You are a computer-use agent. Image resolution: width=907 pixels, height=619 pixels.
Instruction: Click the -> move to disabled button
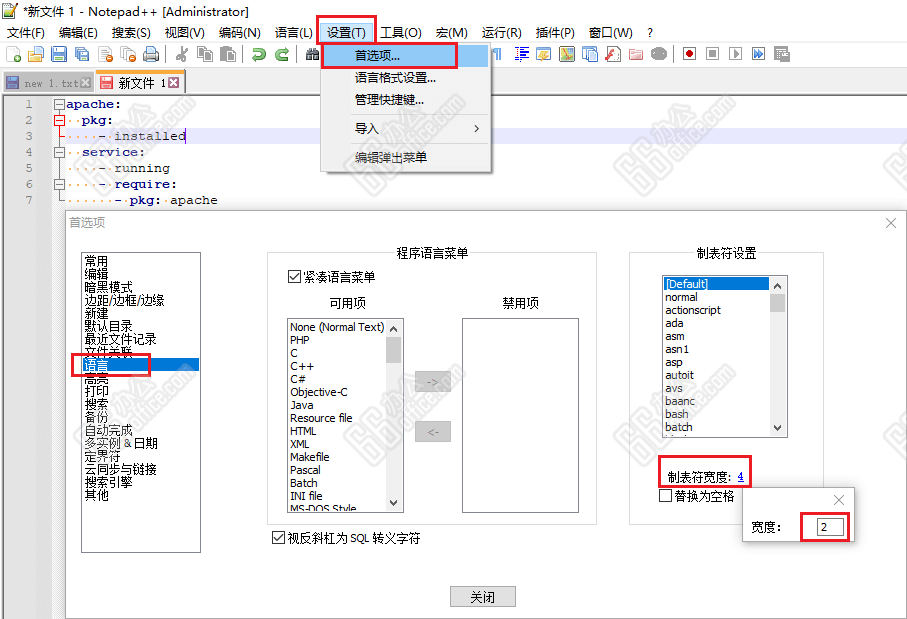pos(433,382)
